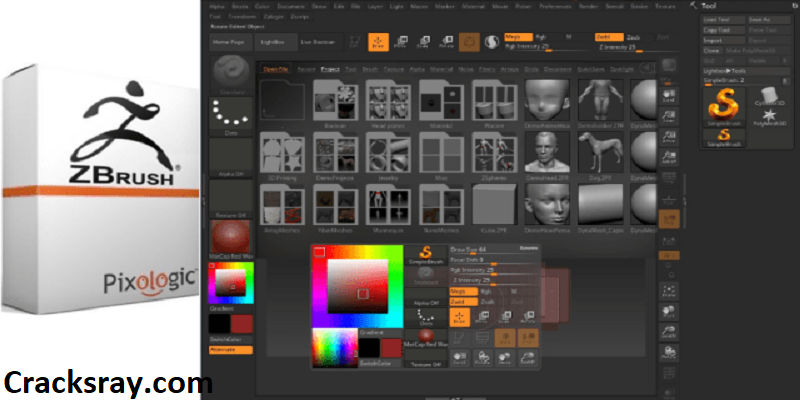
Task: Click the sculptris sphere icon in toolbar
Action: click(492, 42)
